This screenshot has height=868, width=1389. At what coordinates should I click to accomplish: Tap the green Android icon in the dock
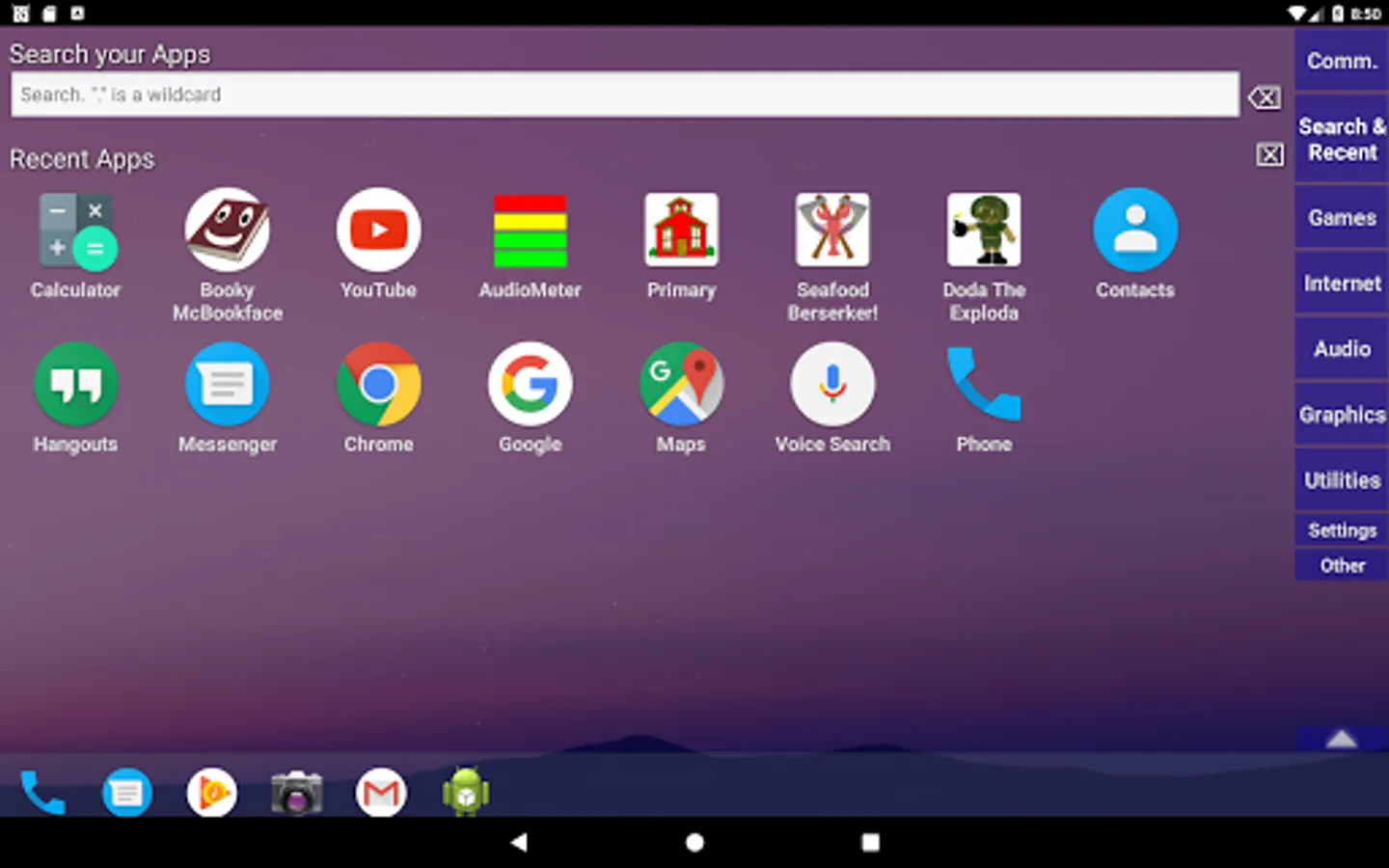coord(466,792)
